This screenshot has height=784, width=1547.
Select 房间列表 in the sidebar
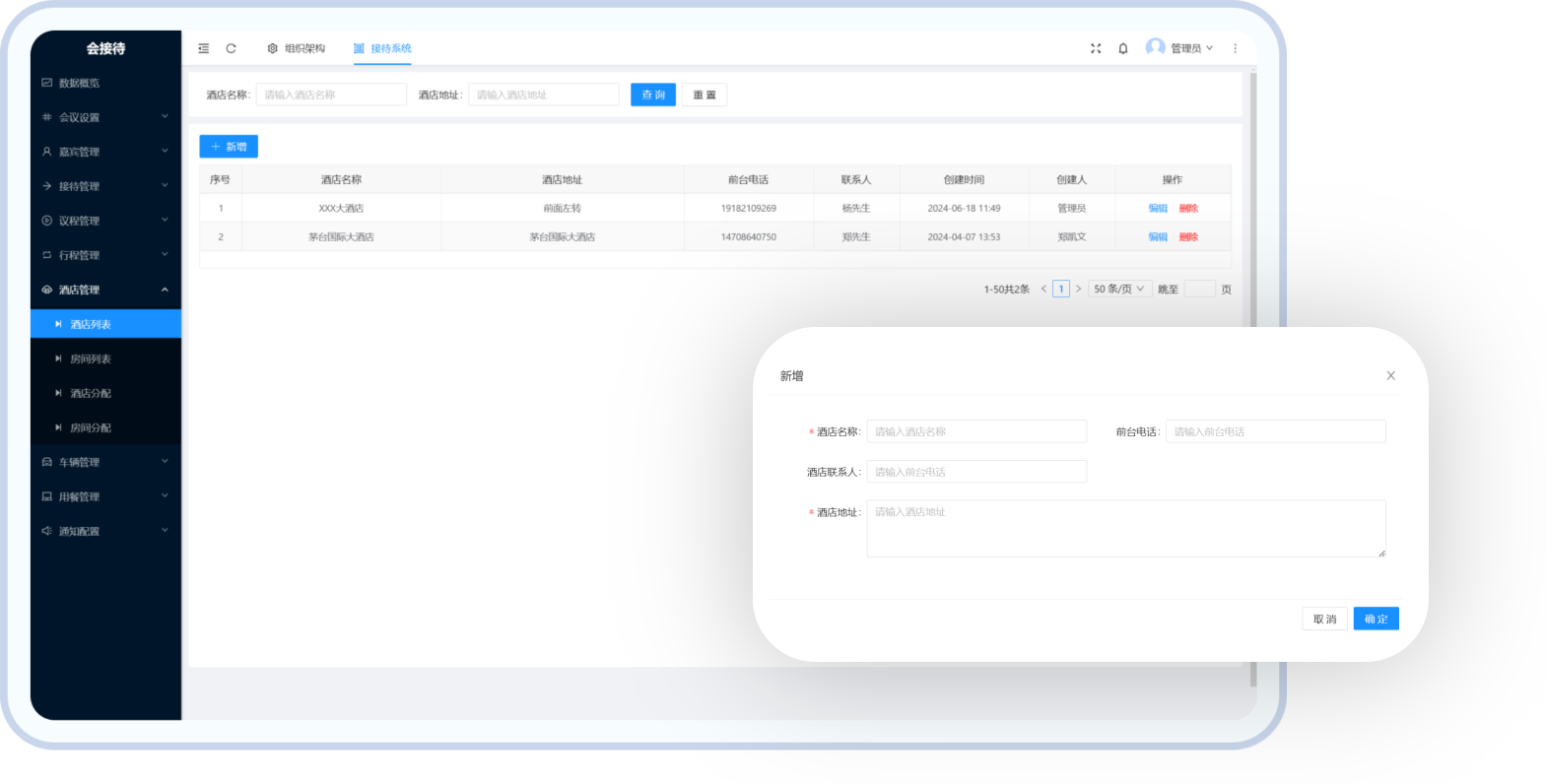[91, 359]
